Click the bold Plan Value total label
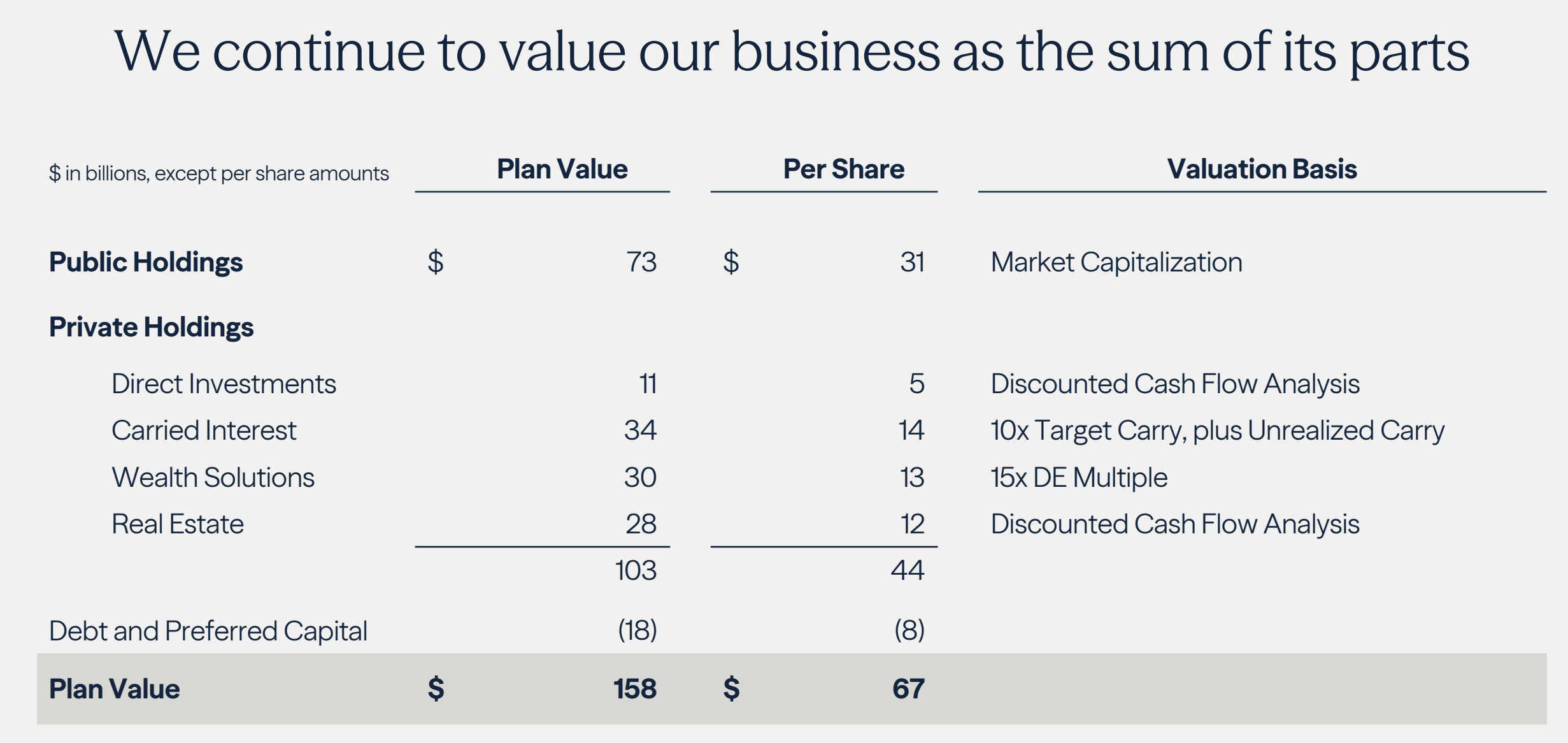 (115, 689)
